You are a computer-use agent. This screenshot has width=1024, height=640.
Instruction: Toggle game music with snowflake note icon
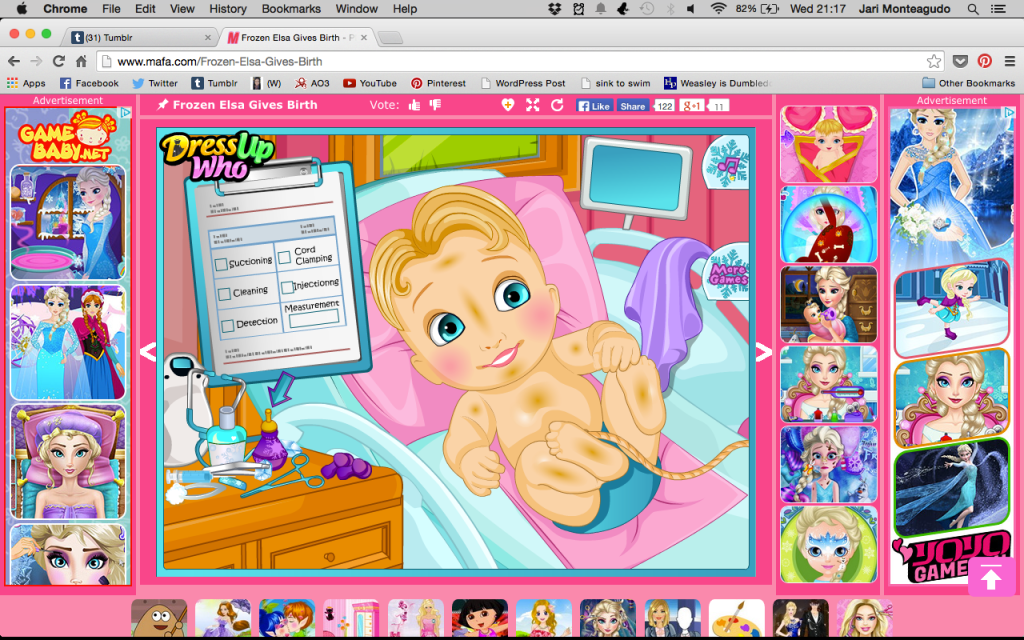click(x=727, y=160)
